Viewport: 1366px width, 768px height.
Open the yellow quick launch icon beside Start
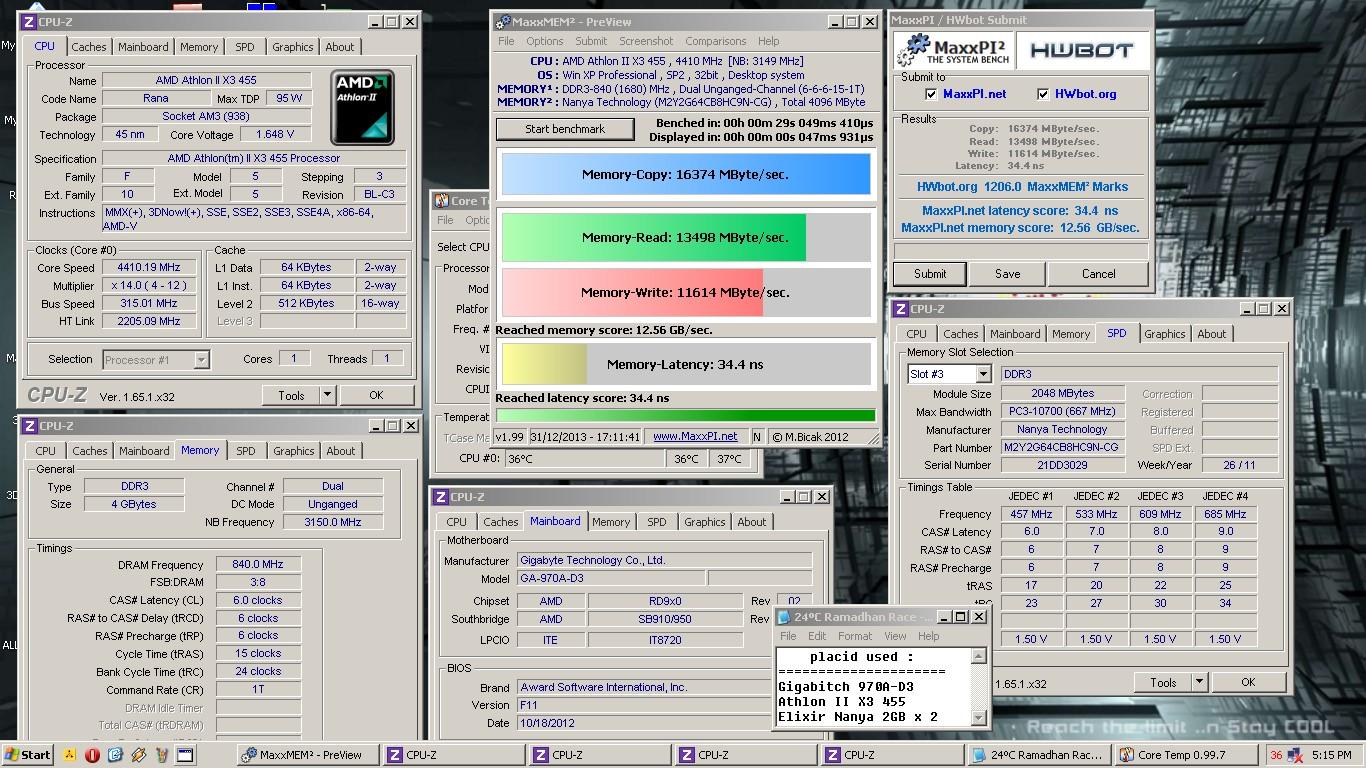(70, 755)
